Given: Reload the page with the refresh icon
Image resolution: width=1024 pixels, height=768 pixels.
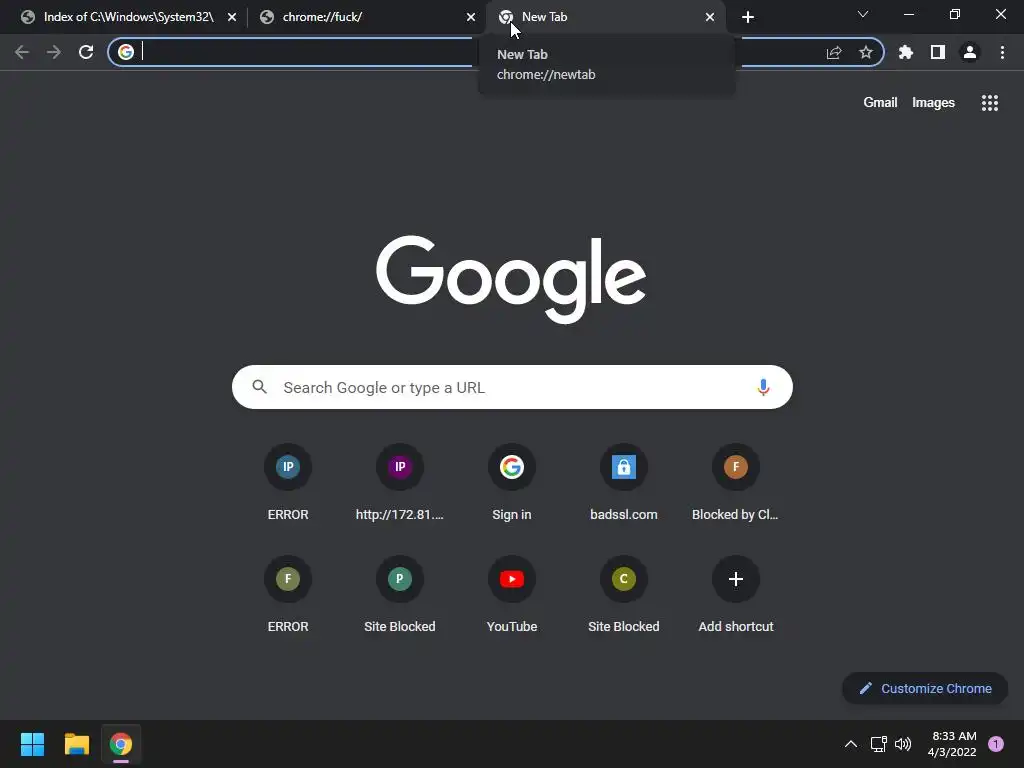Looking at the screenshot, I should pos(86,52).
